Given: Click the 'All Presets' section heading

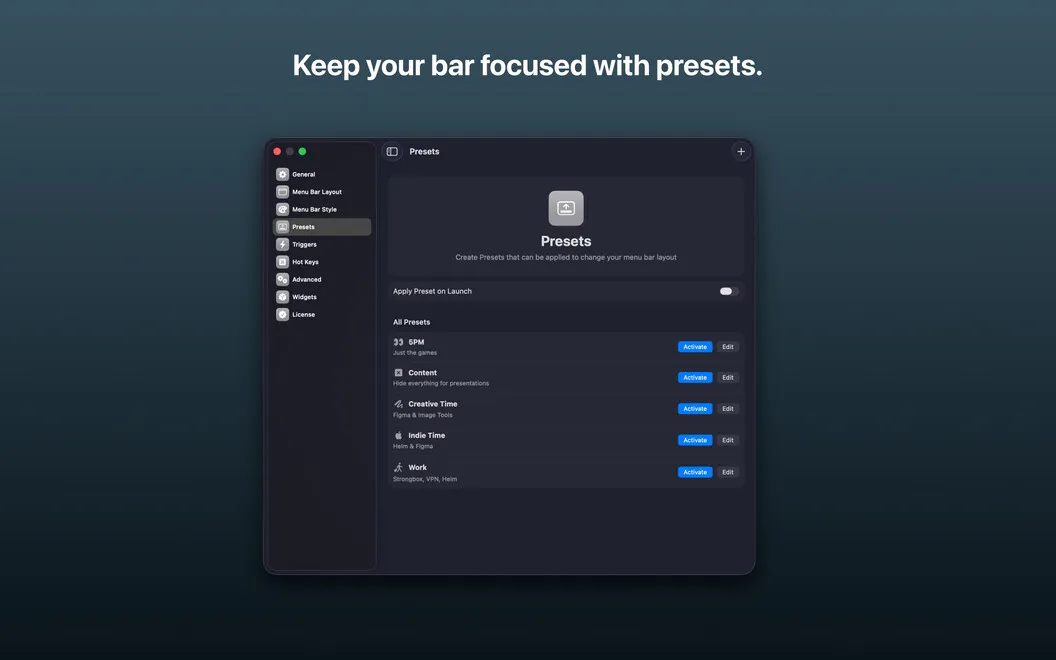Looking at the screenshot, I should point(411,322).
